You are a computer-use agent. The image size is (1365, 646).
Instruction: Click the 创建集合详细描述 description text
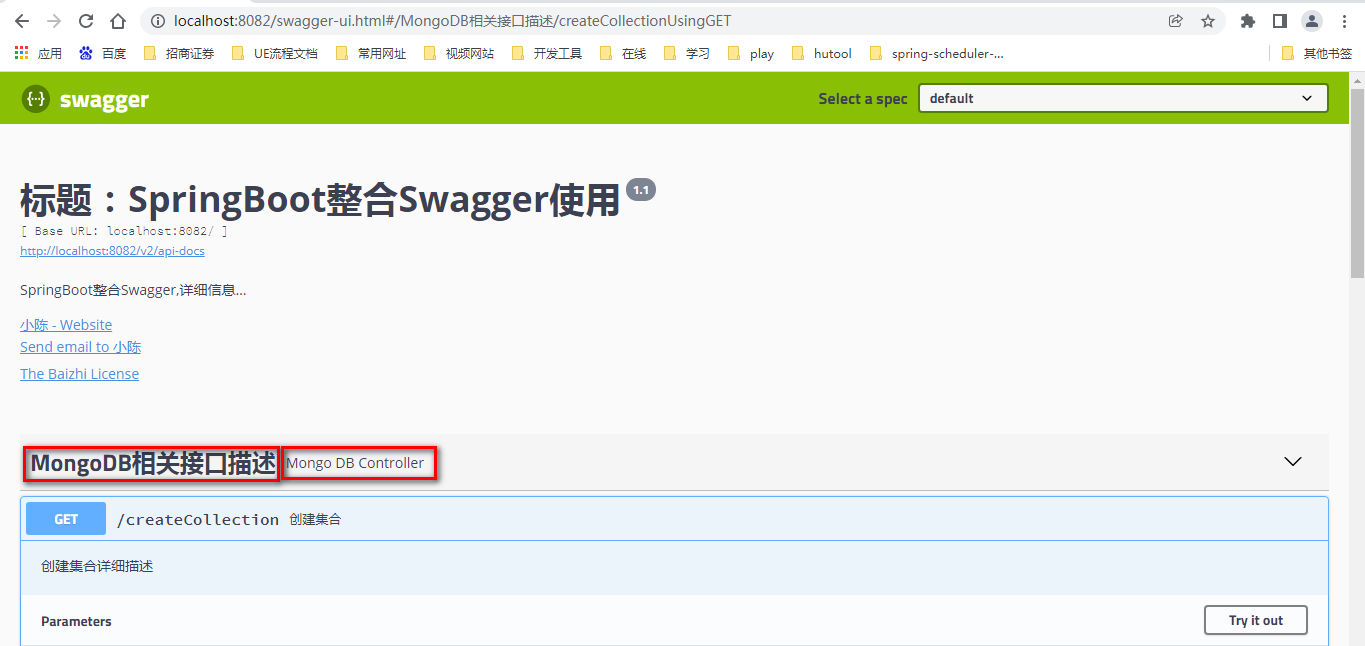tap(97, 566)
